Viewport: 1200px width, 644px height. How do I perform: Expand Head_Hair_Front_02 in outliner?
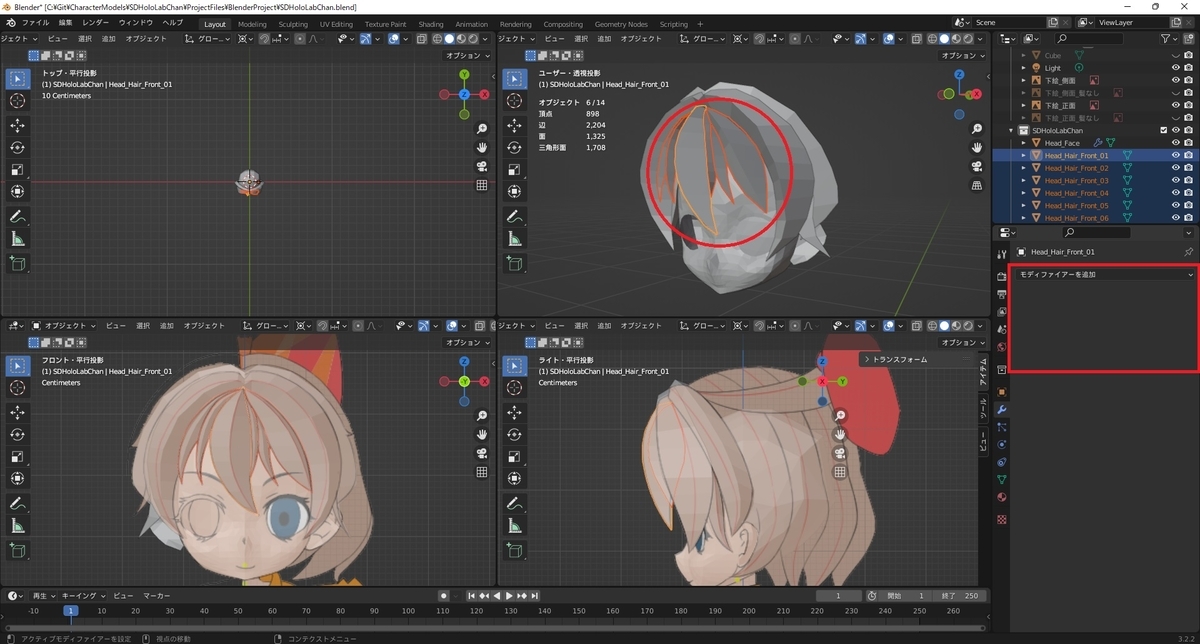(1024, 168)
